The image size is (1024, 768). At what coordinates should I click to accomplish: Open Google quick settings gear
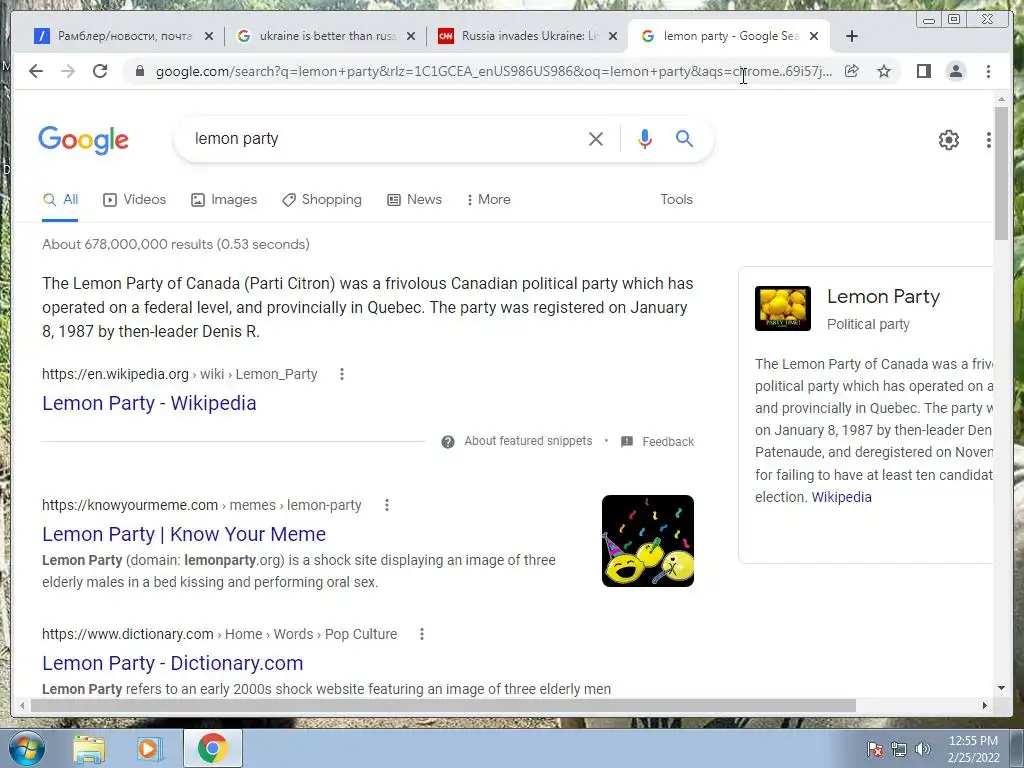pos(948,140)
